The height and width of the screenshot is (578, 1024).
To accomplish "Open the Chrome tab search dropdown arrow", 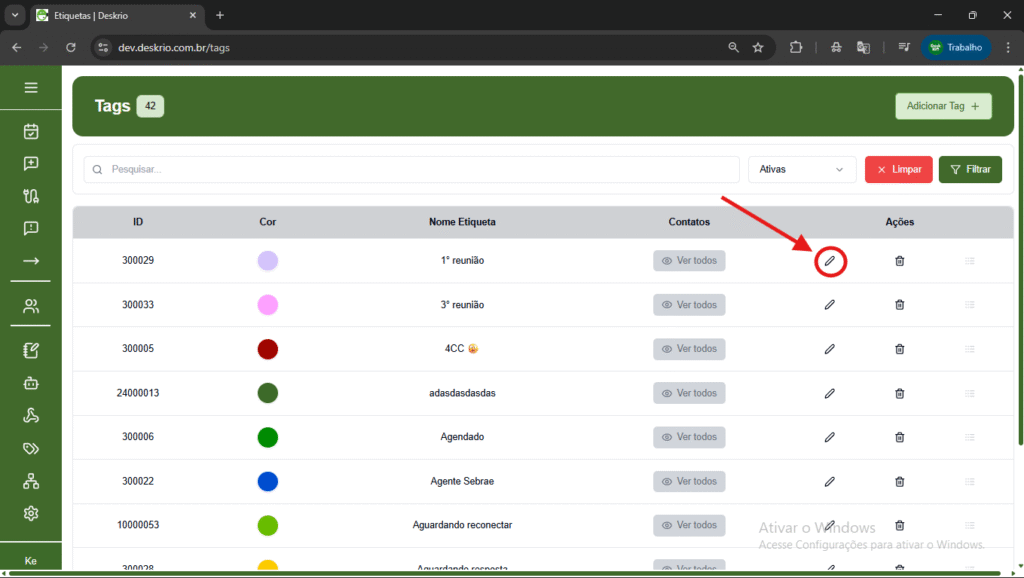I will point(15,15).
